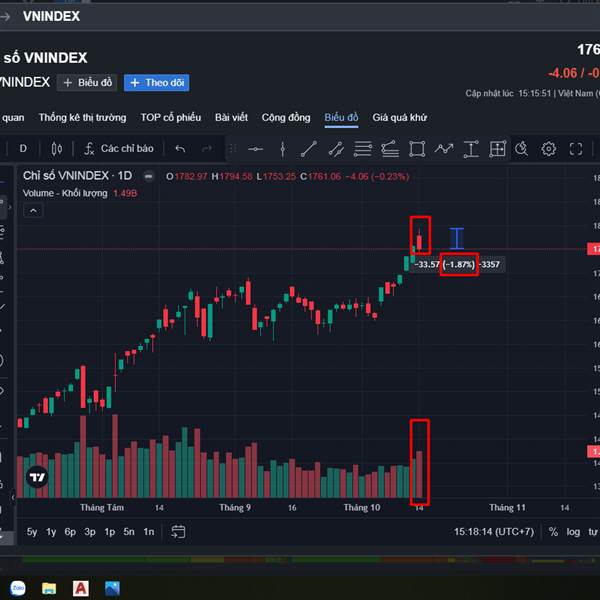The image size is (600, 600).
Task: Set chart range to 6p
Action: click(70, 532)
